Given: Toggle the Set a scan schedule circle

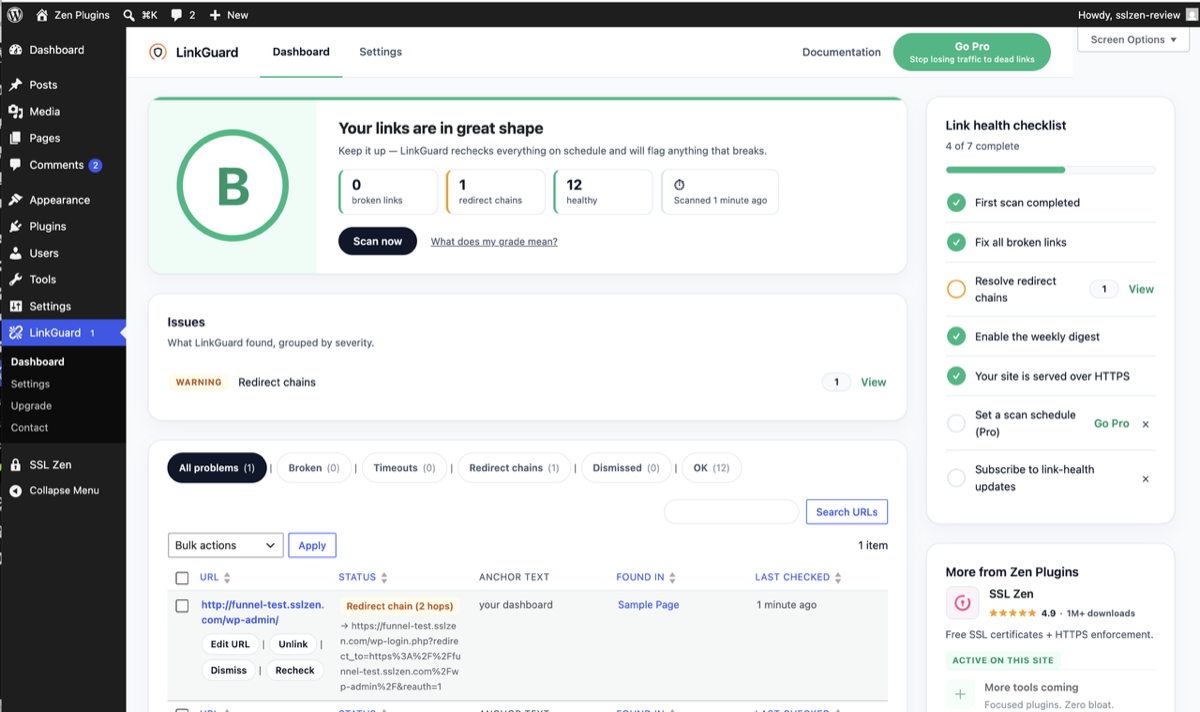Looking at the screenshot, I should point(956,424).
